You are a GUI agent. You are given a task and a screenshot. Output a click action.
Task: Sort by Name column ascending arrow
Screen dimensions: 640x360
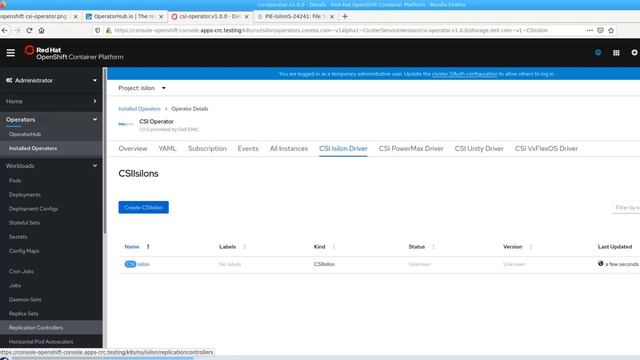(148, 247)
